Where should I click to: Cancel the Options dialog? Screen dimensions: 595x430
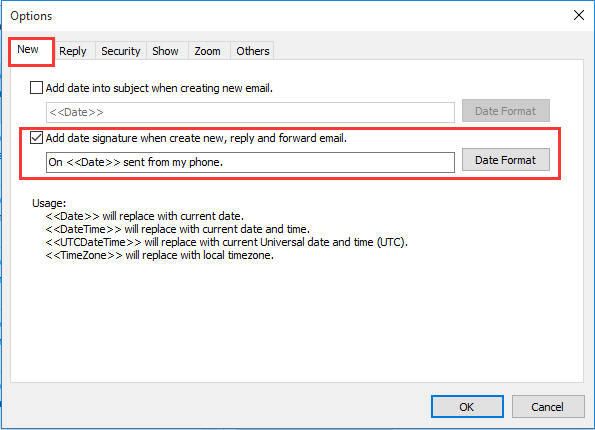click(548, 407)
